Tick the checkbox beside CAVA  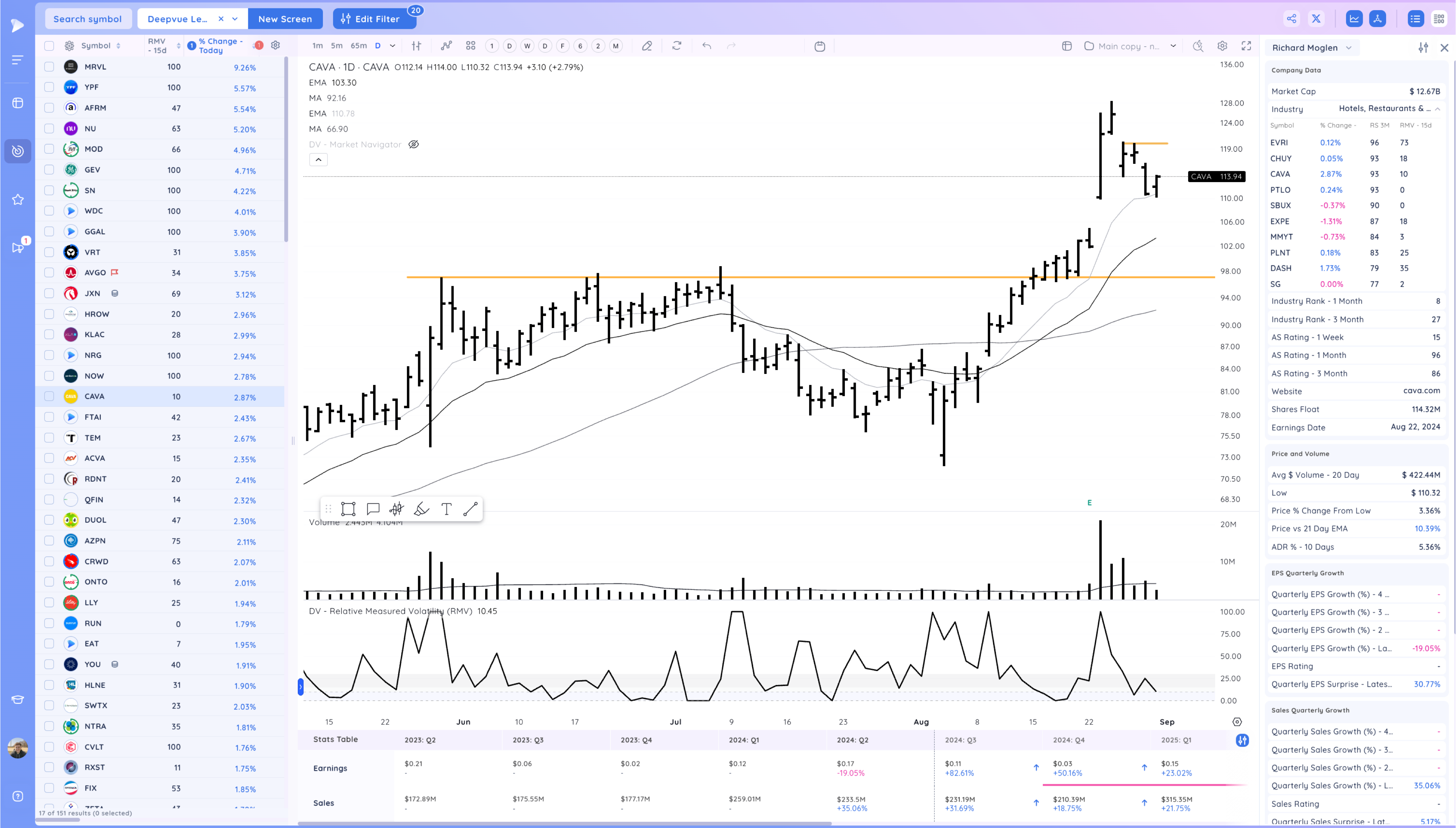coord(50,397)
